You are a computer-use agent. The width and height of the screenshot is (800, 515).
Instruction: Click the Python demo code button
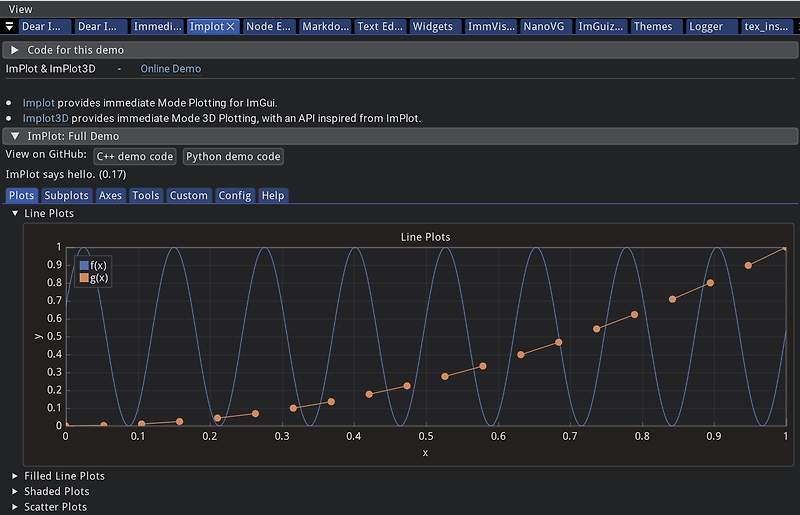(x=233, y=157)
